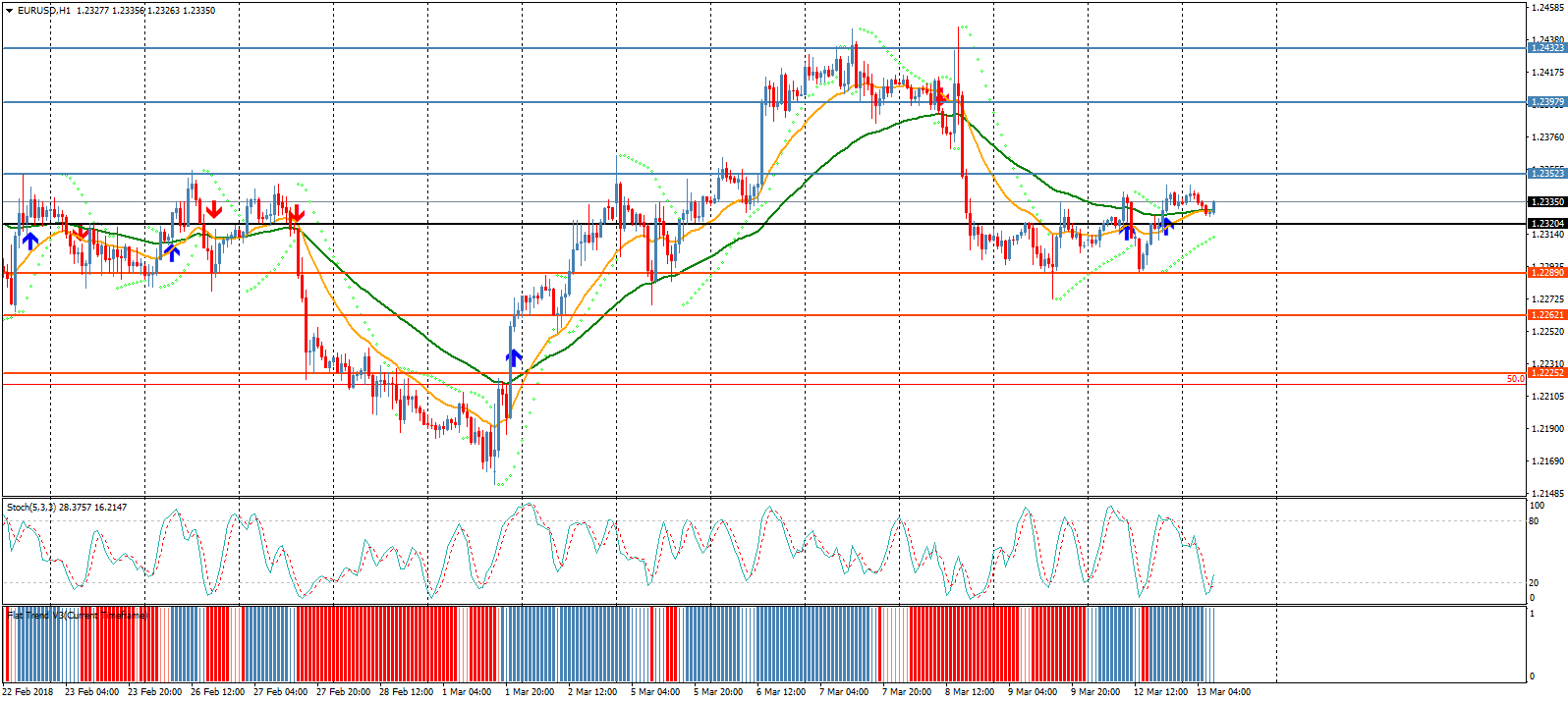
Task: Select the rightmost blue up arrow on chart
Action: [x=1166, y=225]
